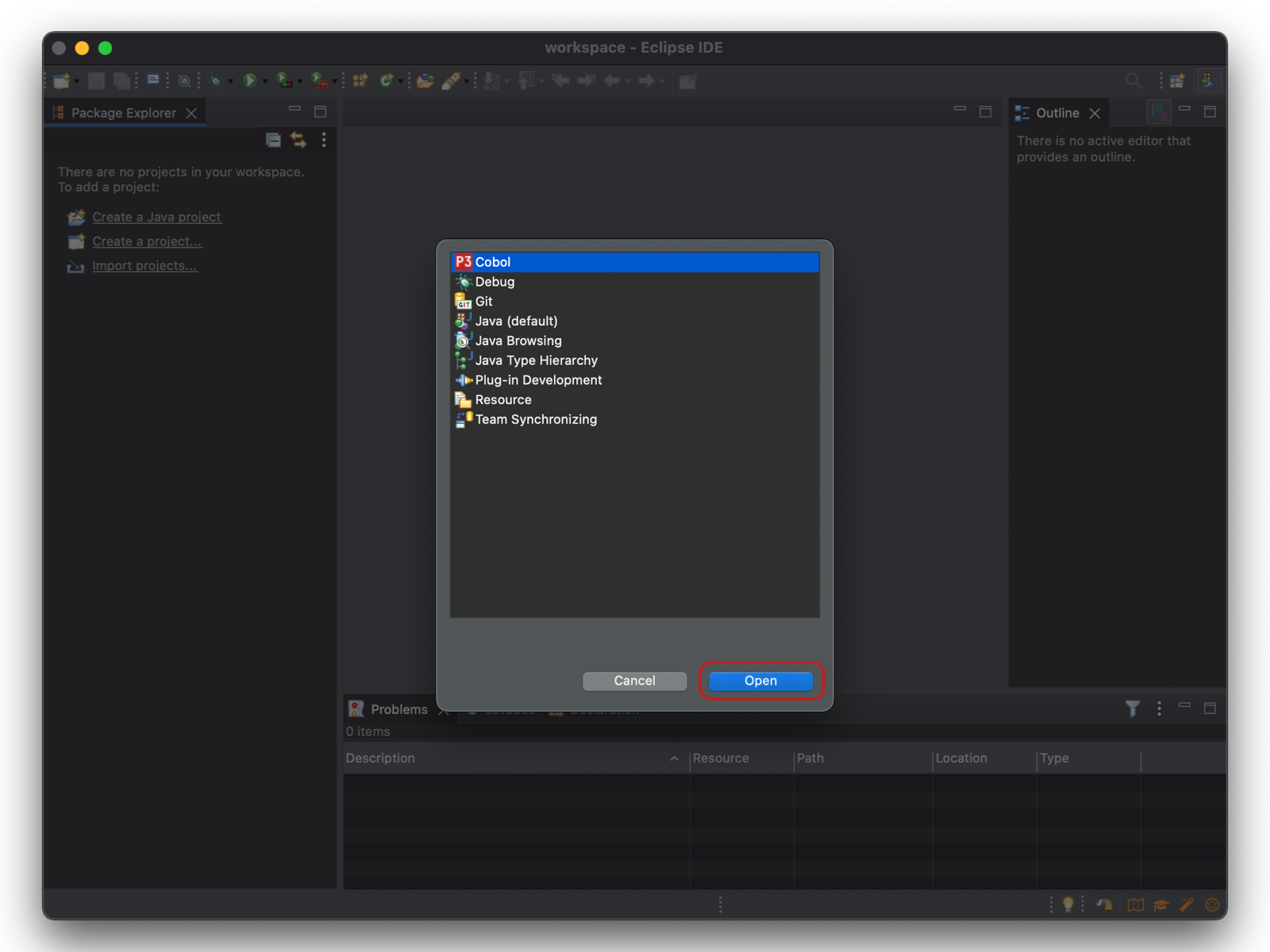1270x952 pixels.
Task: Click the graduation cap icon in status bar
Action: [1161, 904]
